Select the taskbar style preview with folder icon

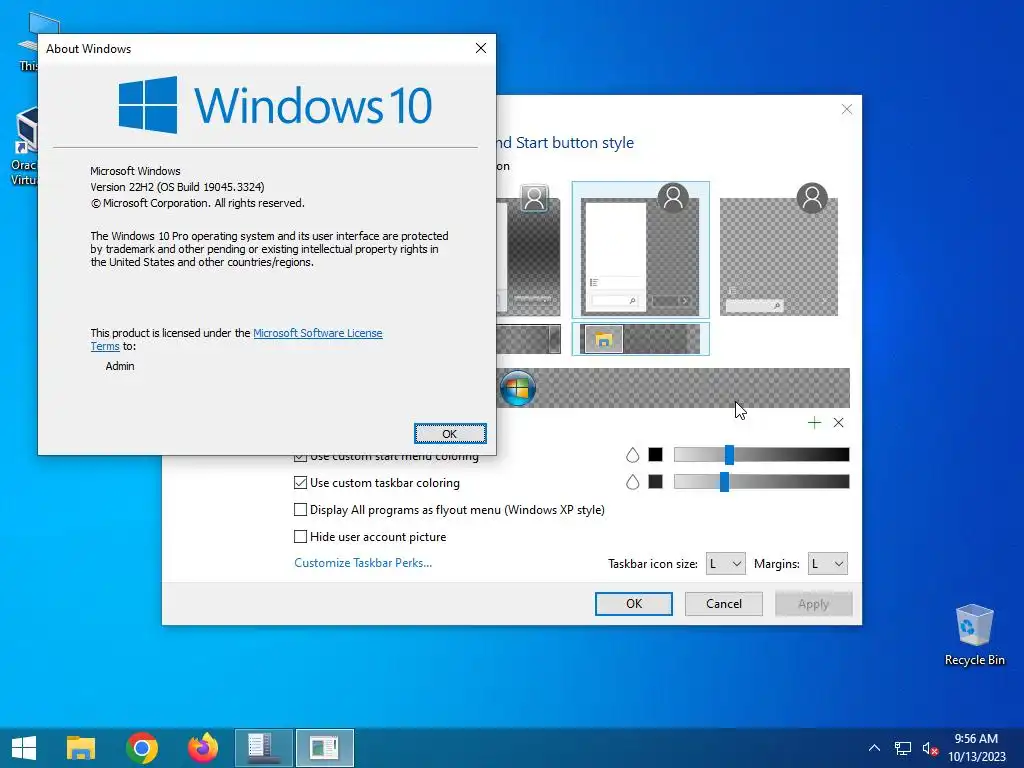tap(641, 339)
